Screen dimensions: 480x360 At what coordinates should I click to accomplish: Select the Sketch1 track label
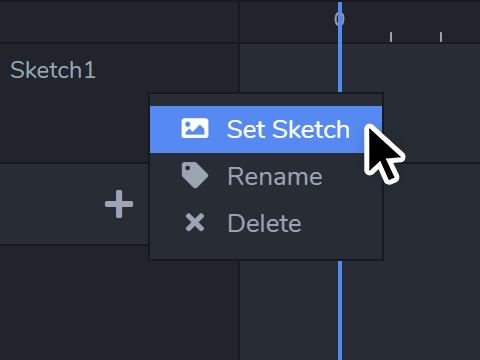coord(53,70)
